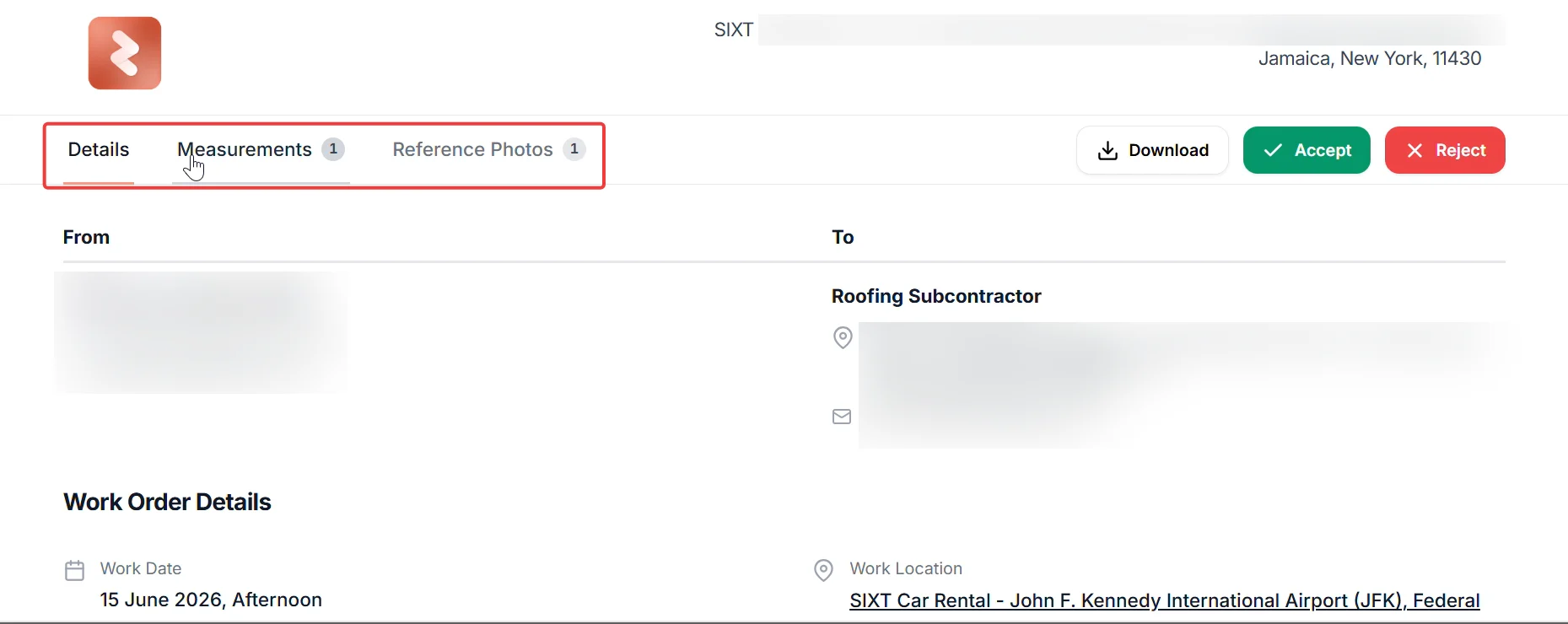Click the X icon in Reject
This screenshot has height=624, width=1568.
pos(1415,150)
